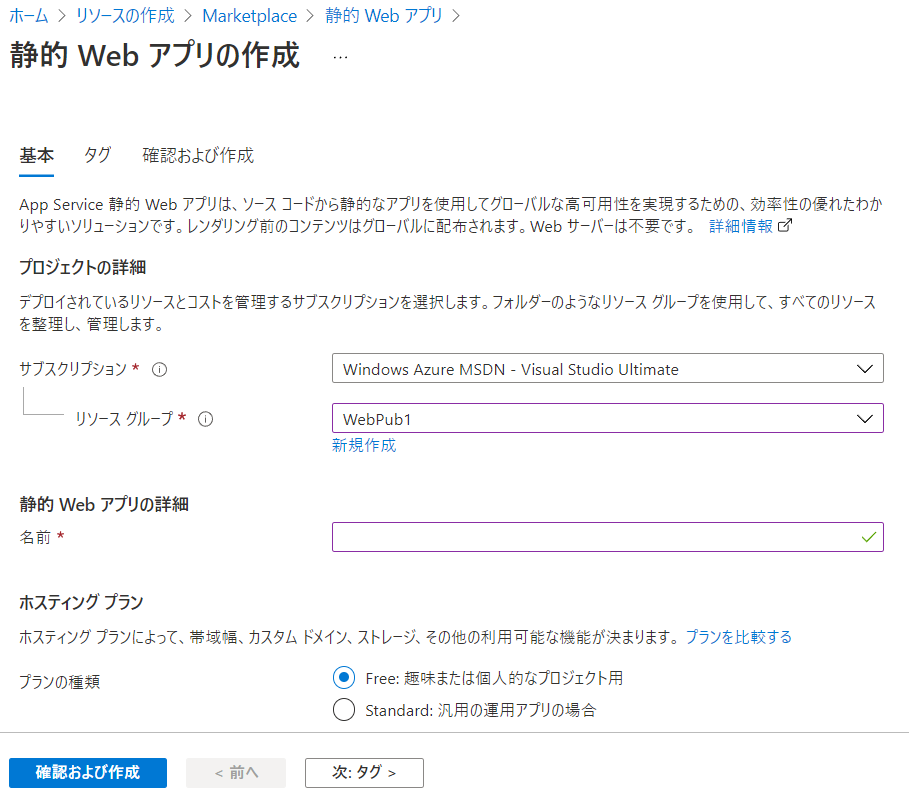
Task: Open the ellipsis menu beside page title
Action: tap(340, 57)
